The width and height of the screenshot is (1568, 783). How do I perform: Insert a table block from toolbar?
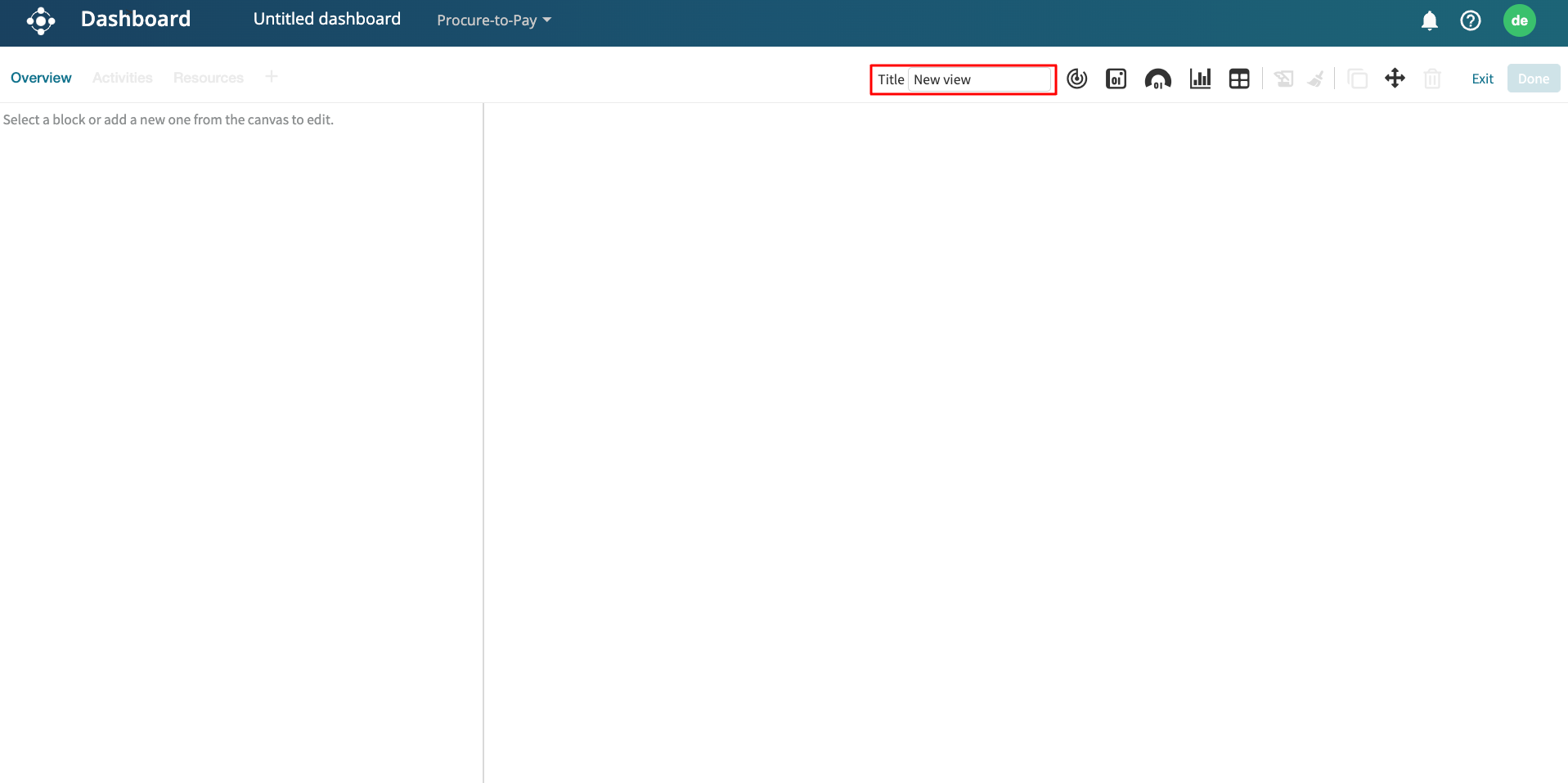(x=1239, y=79)
